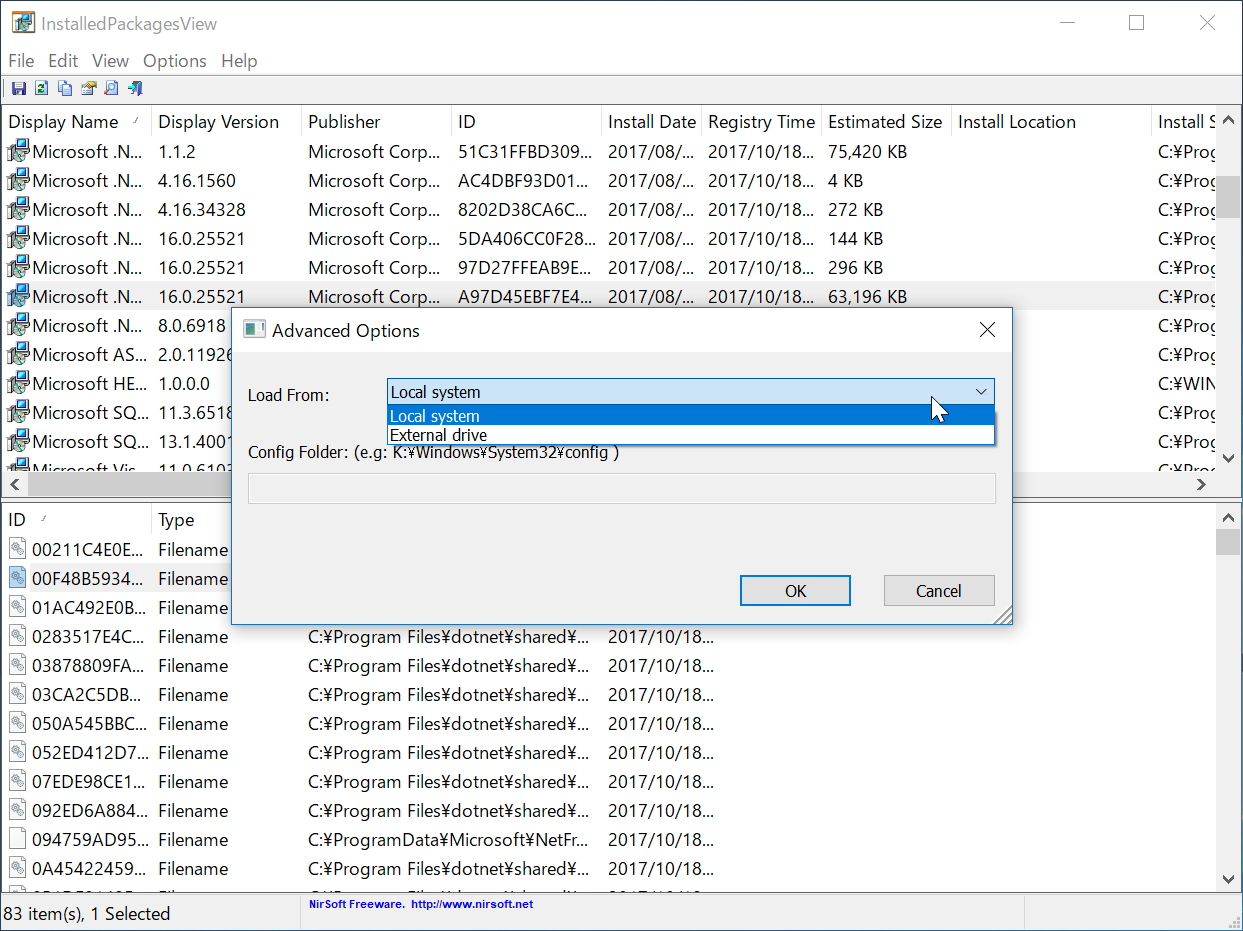The height and width of the screenshot is (931, 1243).
Task: Select package icon in the 4.16.34328 row
Action: (18, 209)
